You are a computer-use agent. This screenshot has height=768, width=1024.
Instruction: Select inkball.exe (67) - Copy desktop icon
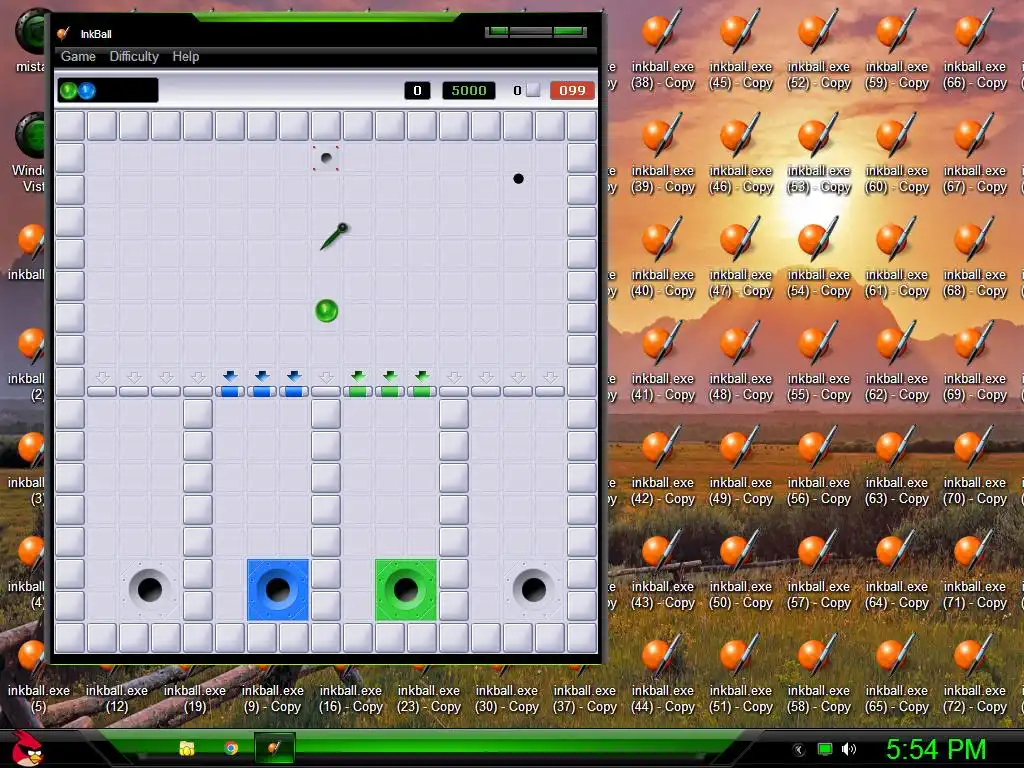974,152
